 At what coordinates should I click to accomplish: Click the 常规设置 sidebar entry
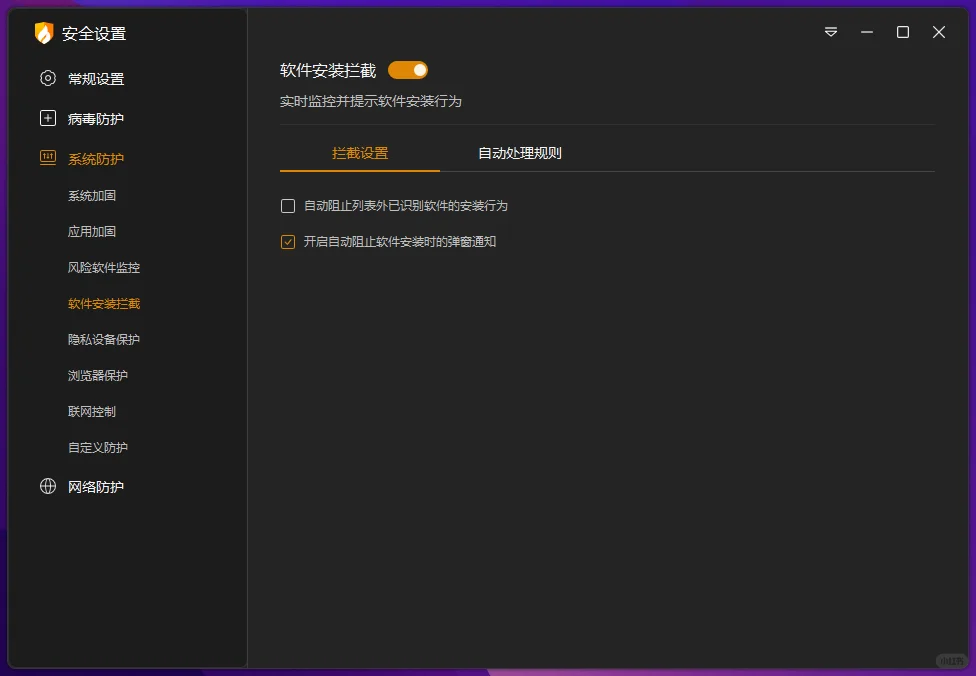[x=92, y=78]
